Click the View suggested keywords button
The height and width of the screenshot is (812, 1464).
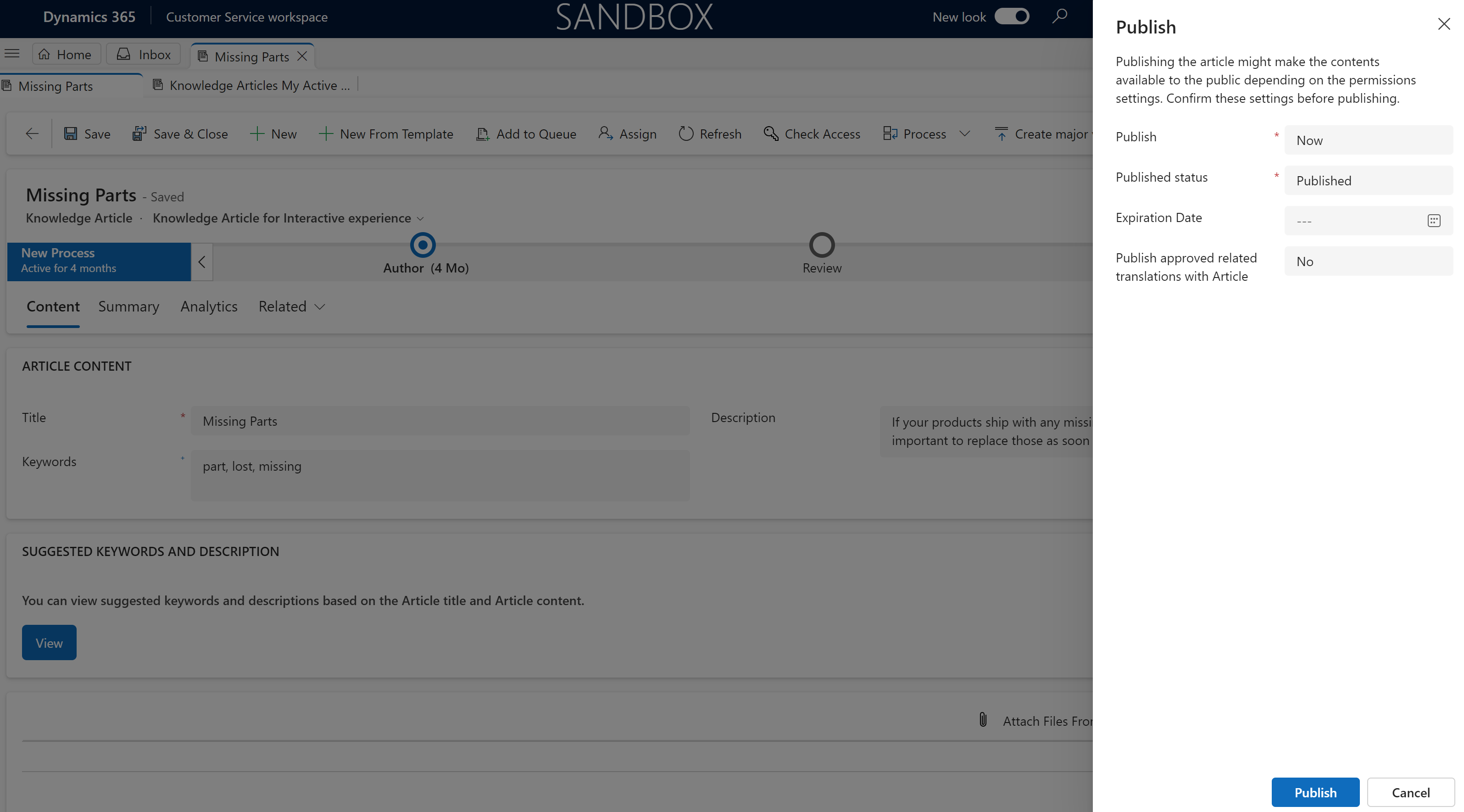click(x=49, y=642)
